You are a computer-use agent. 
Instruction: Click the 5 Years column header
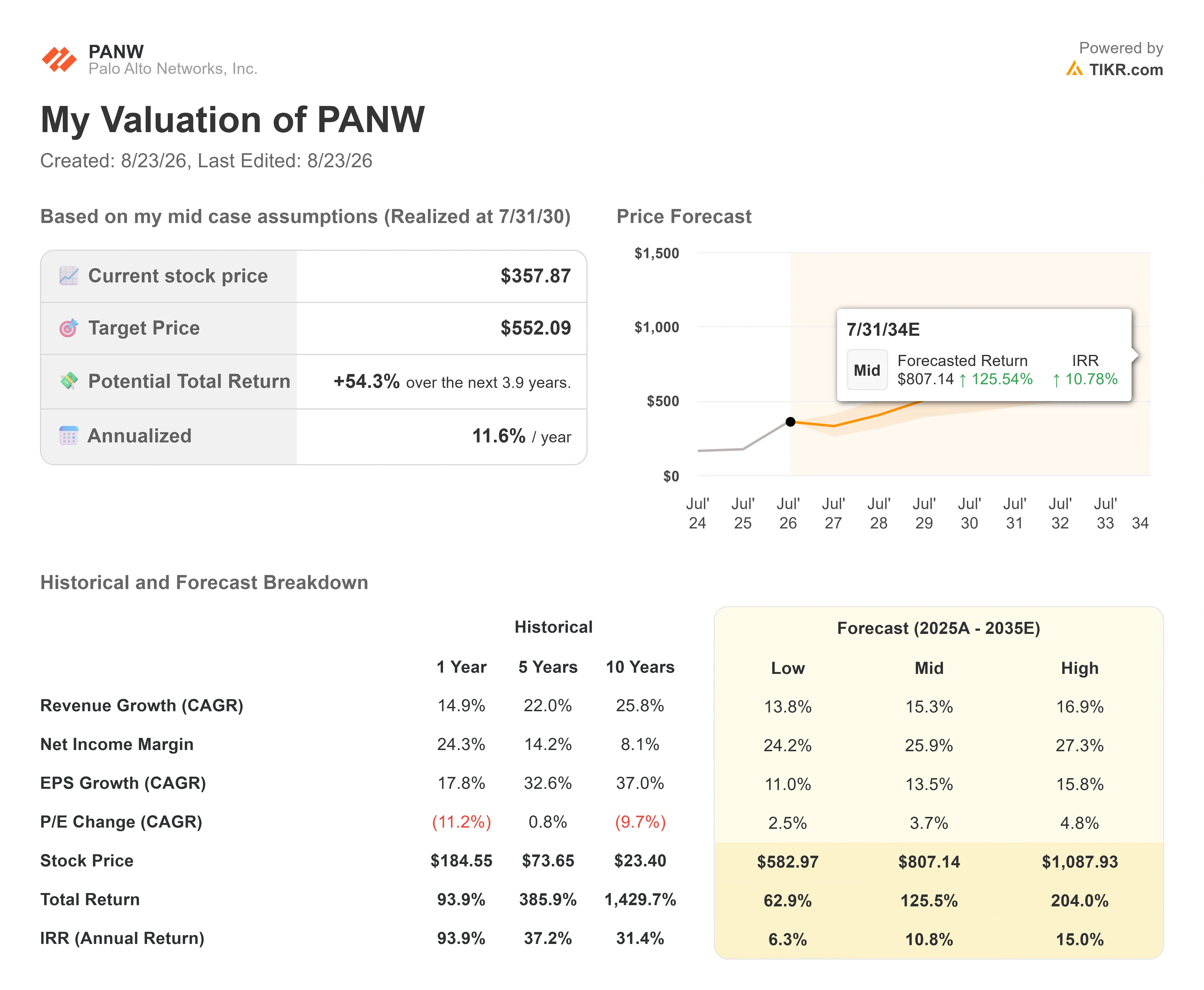pos(548,667)
